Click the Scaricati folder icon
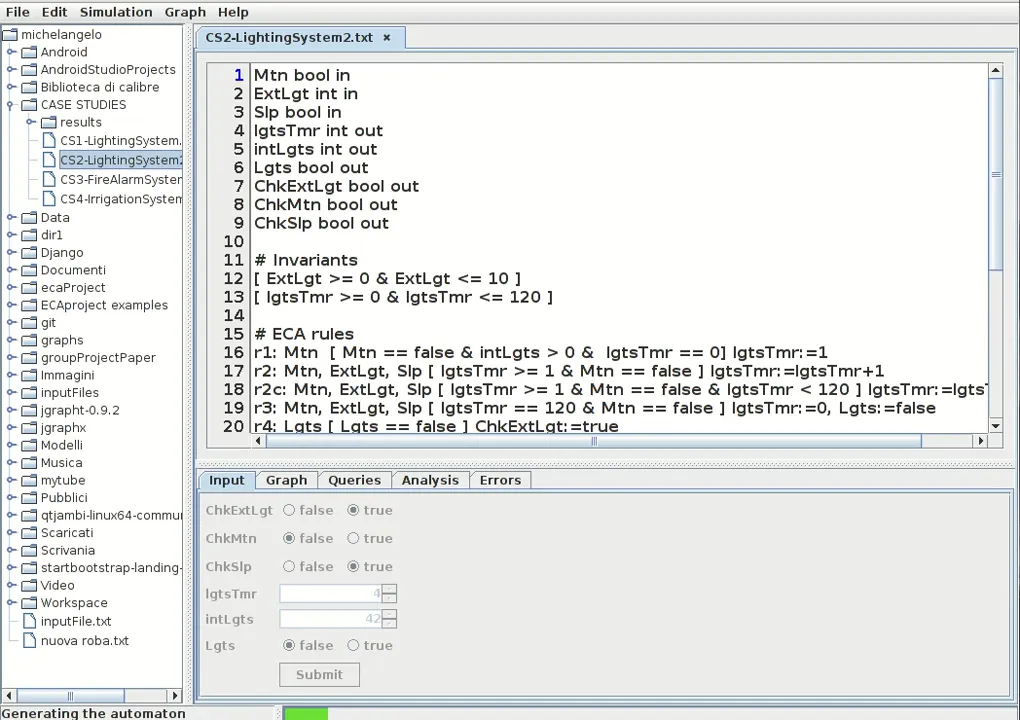This screenshot has width=1020, height=720. [x=29, y=533]
